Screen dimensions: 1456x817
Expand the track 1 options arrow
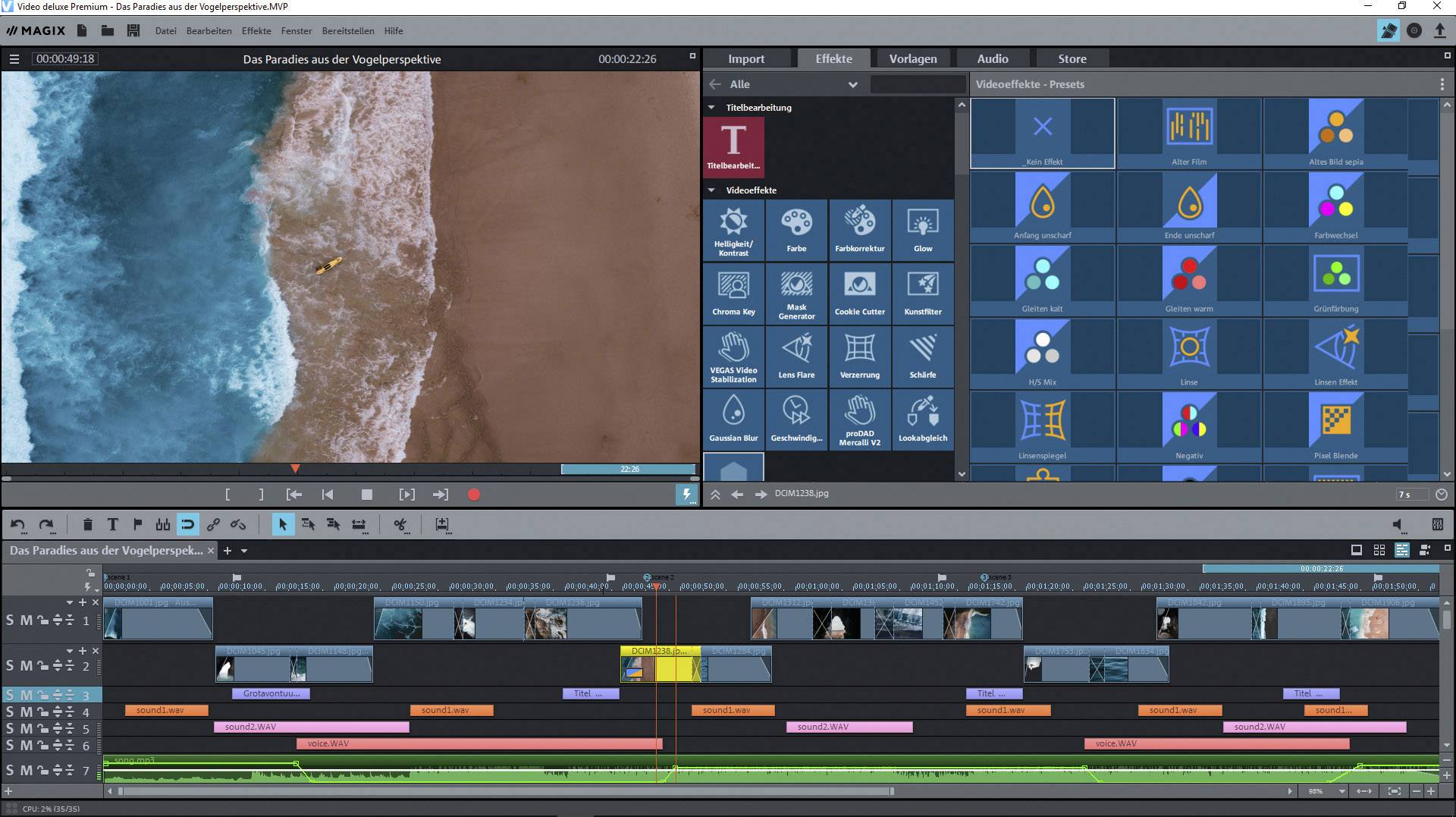coord(70,602)
